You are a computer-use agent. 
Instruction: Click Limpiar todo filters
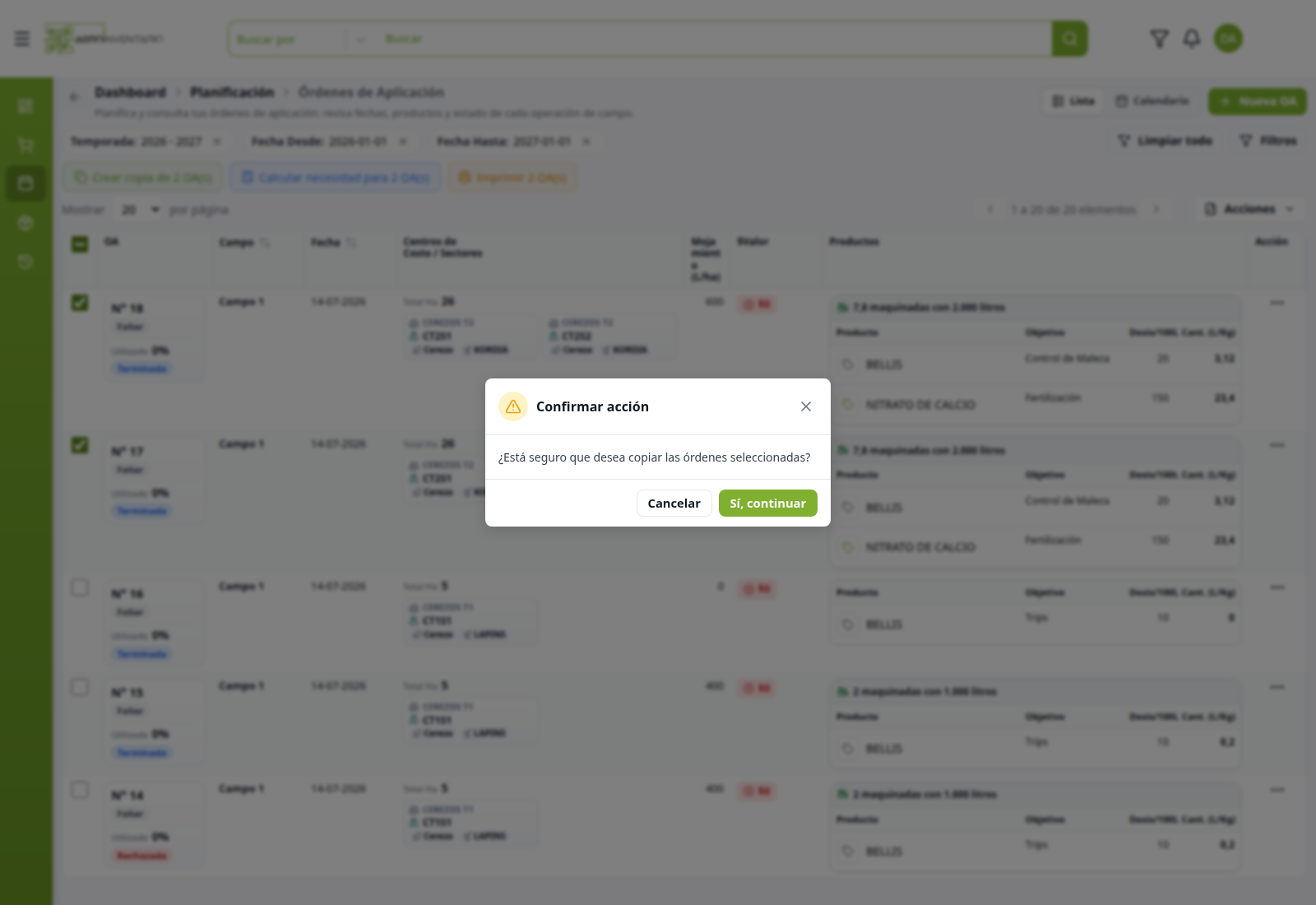pos(1165,142)
